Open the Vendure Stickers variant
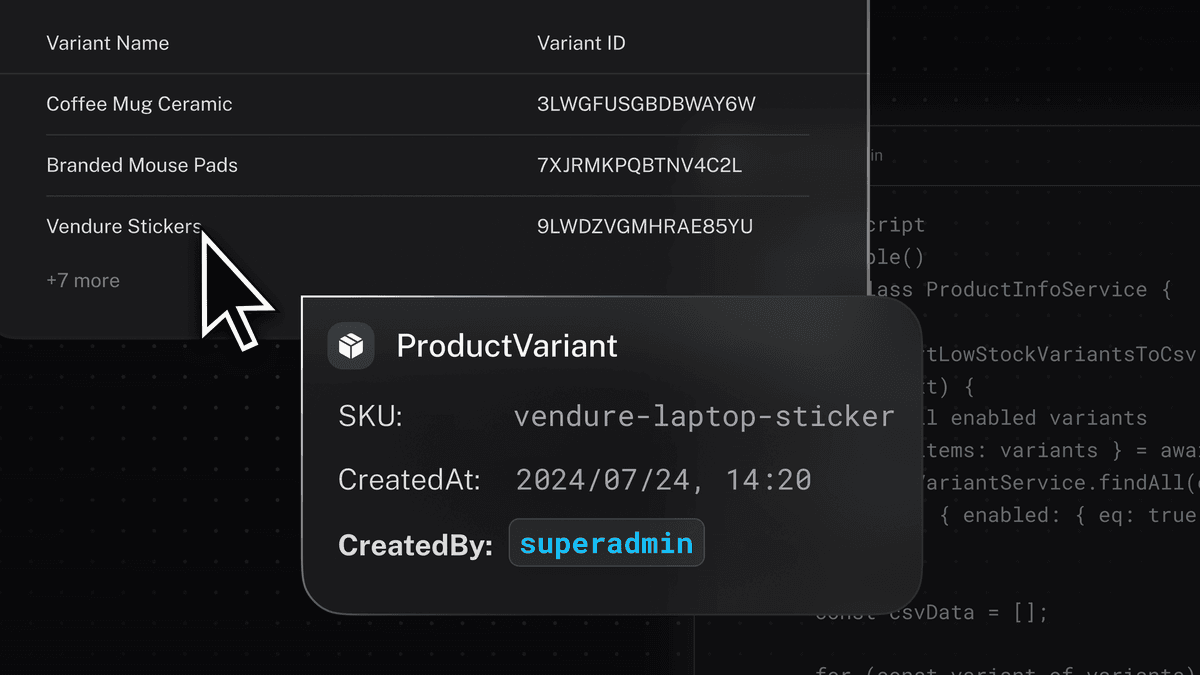 point(124,227)
